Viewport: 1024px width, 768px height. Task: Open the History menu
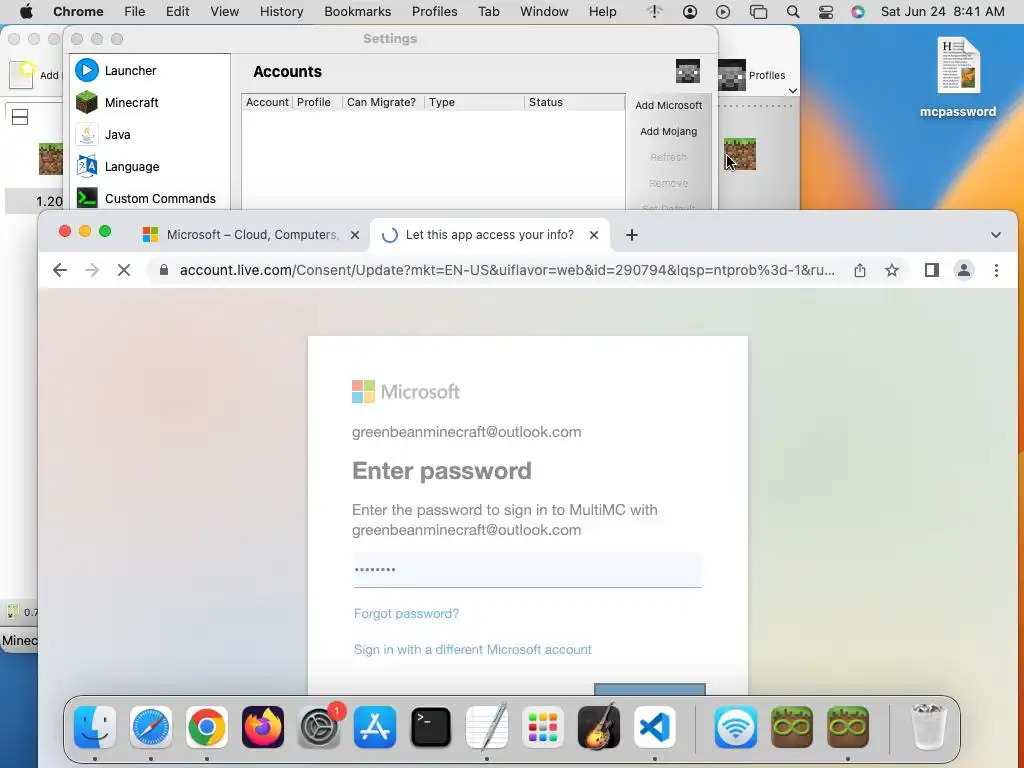click(x=281, y=12)
